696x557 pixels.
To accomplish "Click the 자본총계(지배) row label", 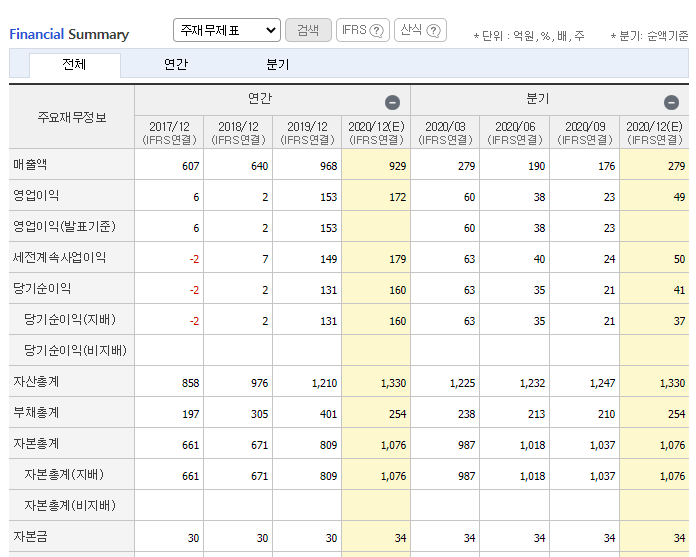I will click(64, 475).
